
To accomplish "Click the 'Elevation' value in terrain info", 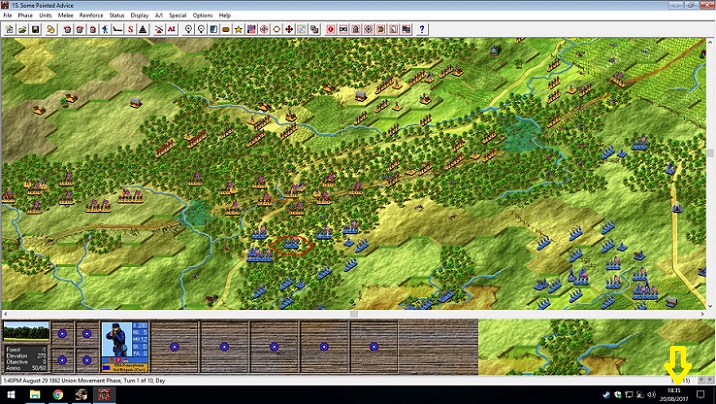I will coord(42,356).
